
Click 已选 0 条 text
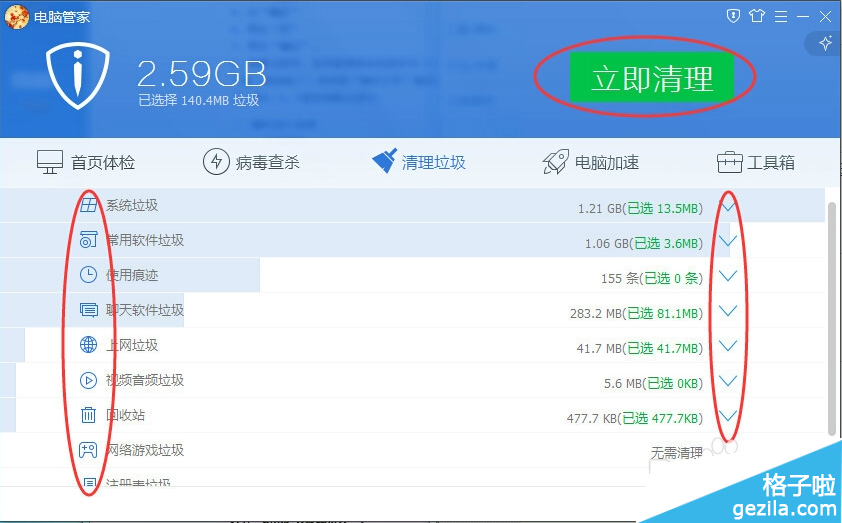(x=671, y=278)
